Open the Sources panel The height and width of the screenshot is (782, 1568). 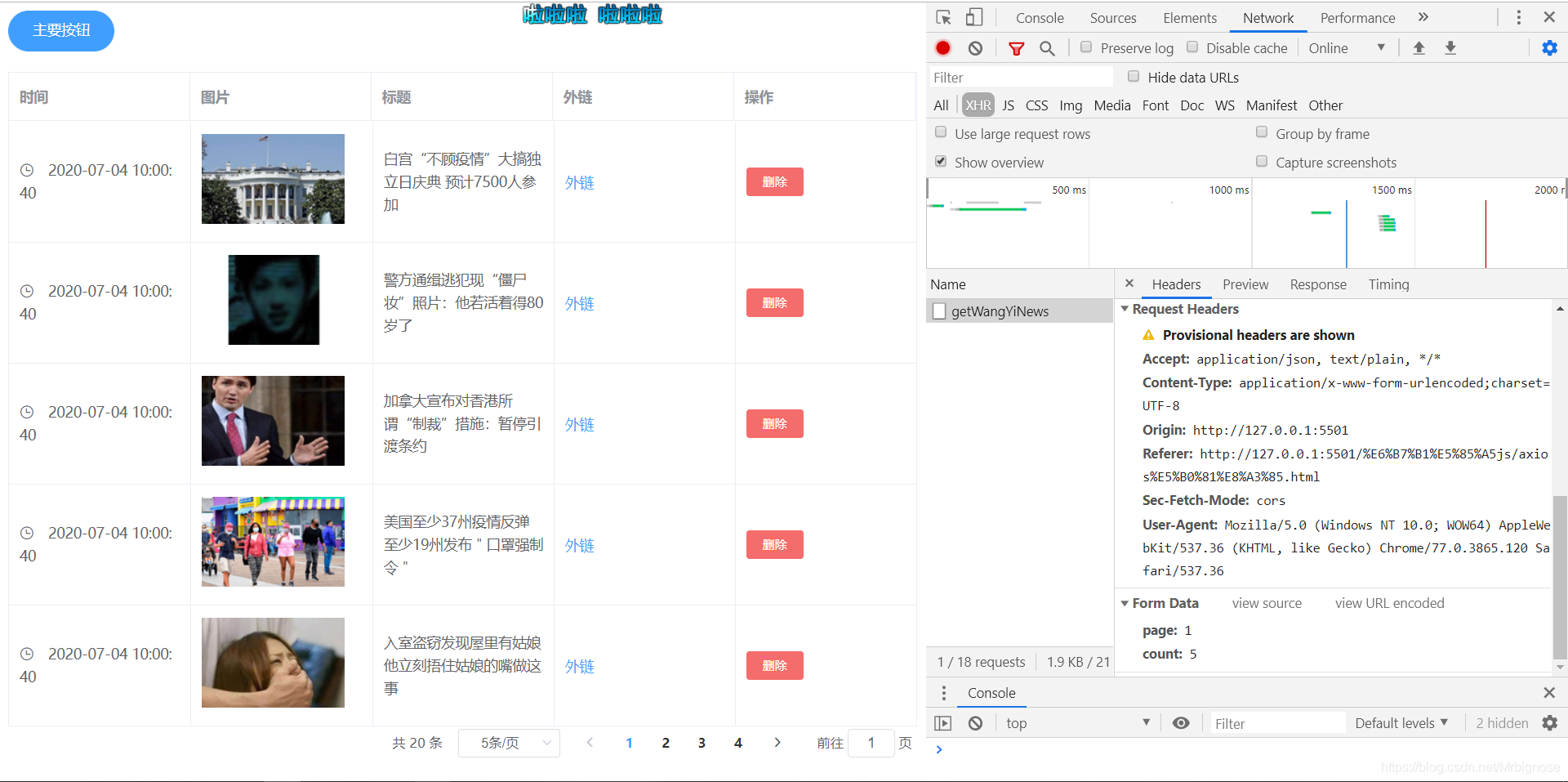click(x=1112, y=17)
